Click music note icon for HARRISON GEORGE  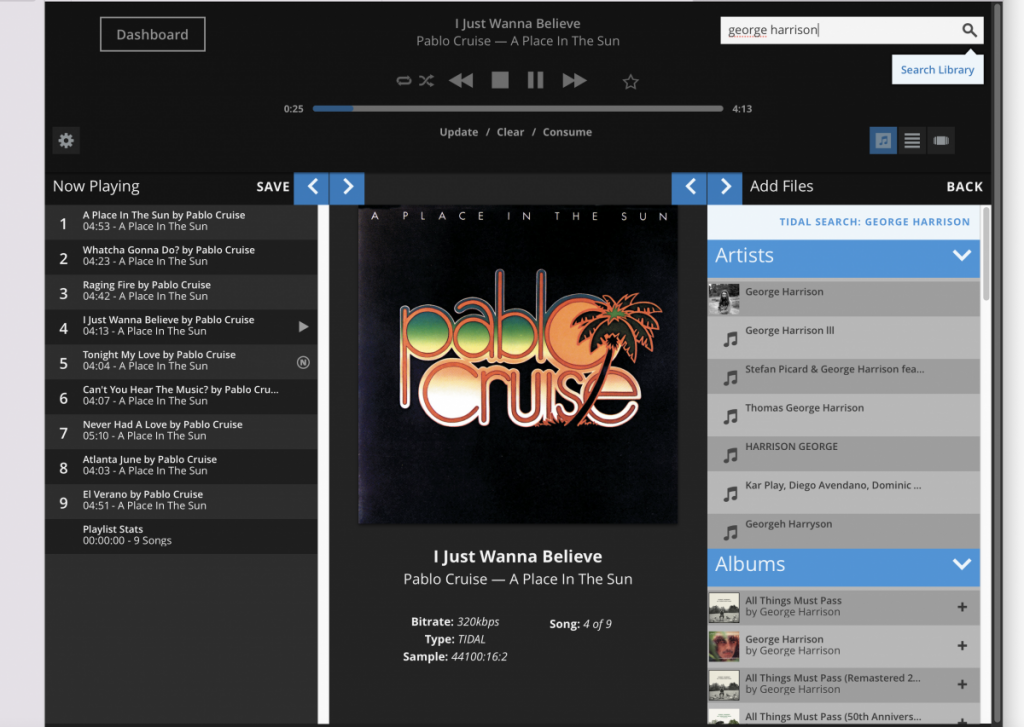[x=730, y=455]
